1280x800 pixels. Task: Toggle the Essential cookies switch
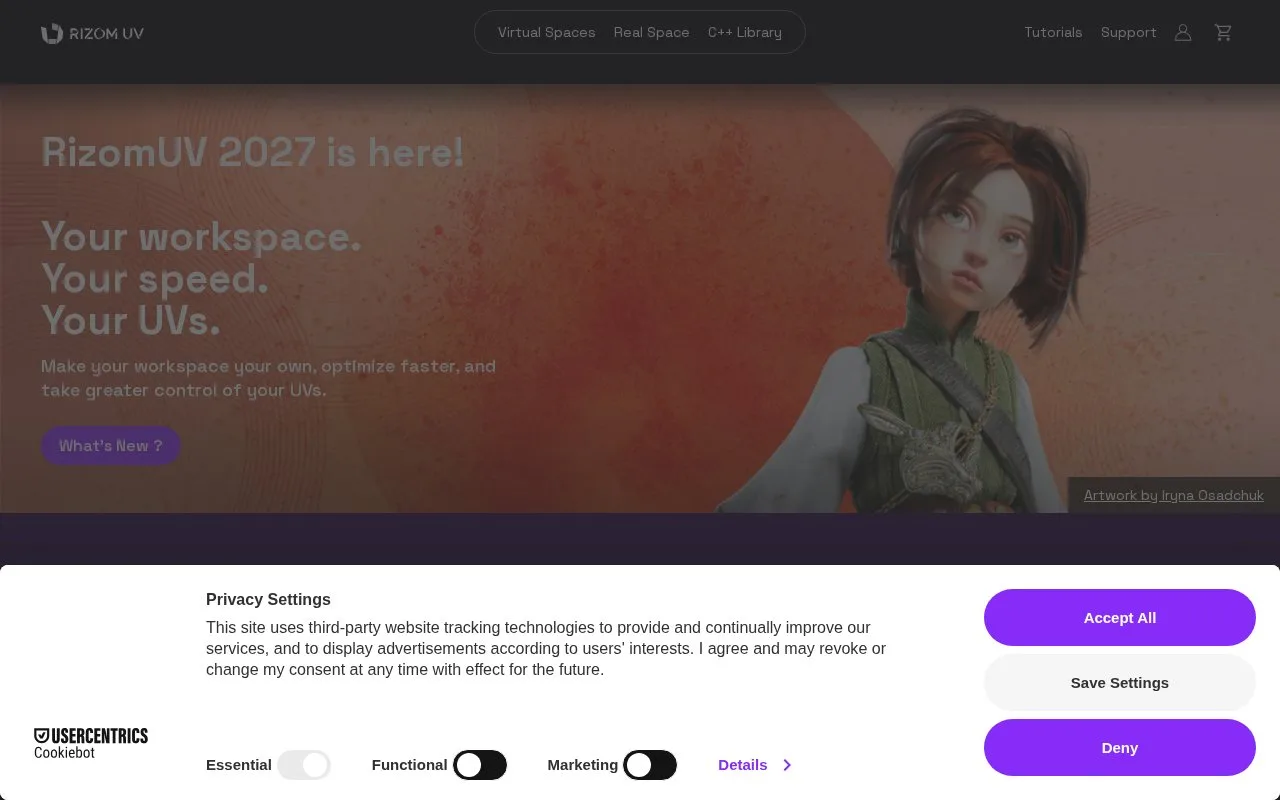(304, 765)
